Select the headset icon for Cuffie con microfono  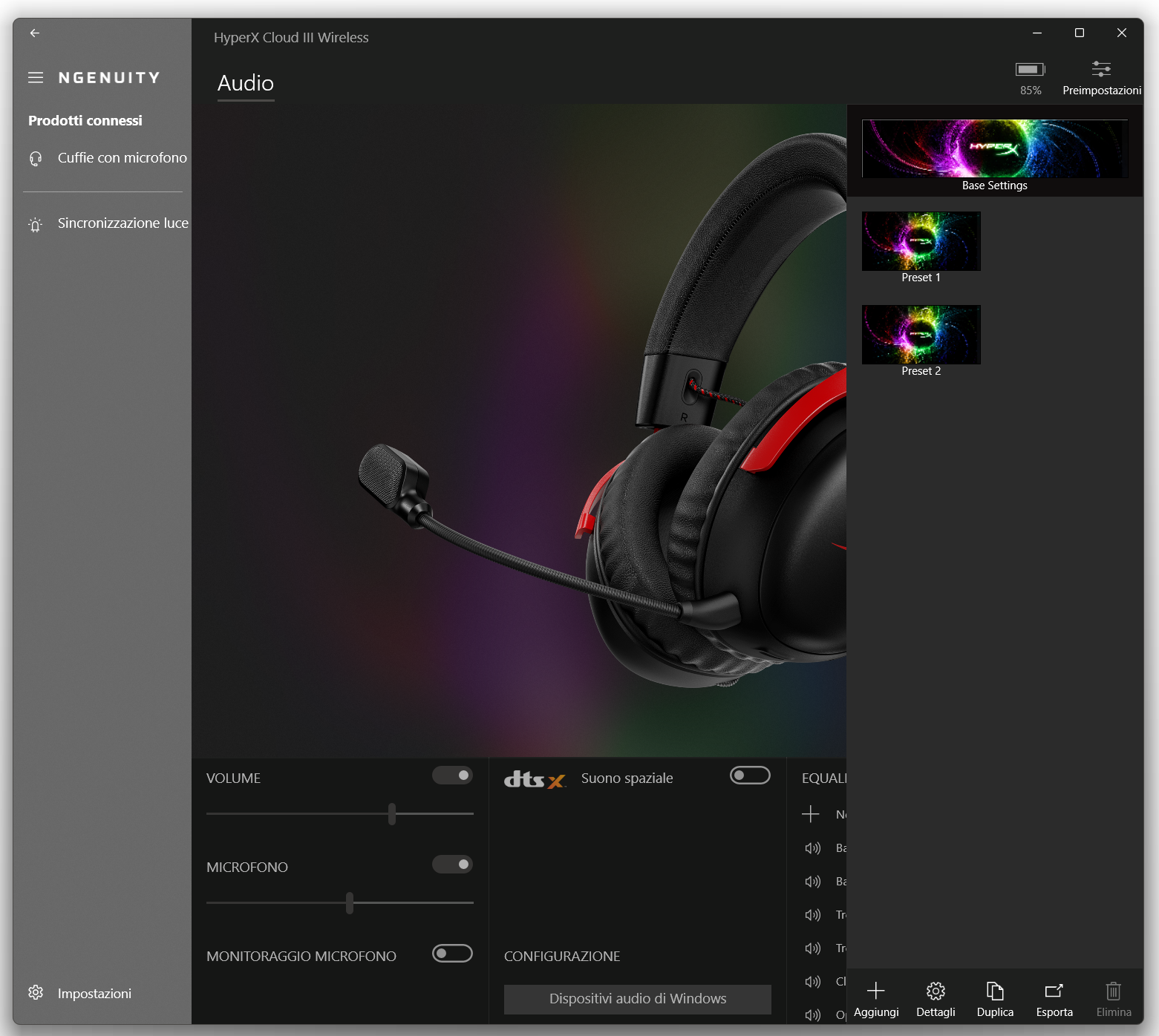(x=36, y=158)
